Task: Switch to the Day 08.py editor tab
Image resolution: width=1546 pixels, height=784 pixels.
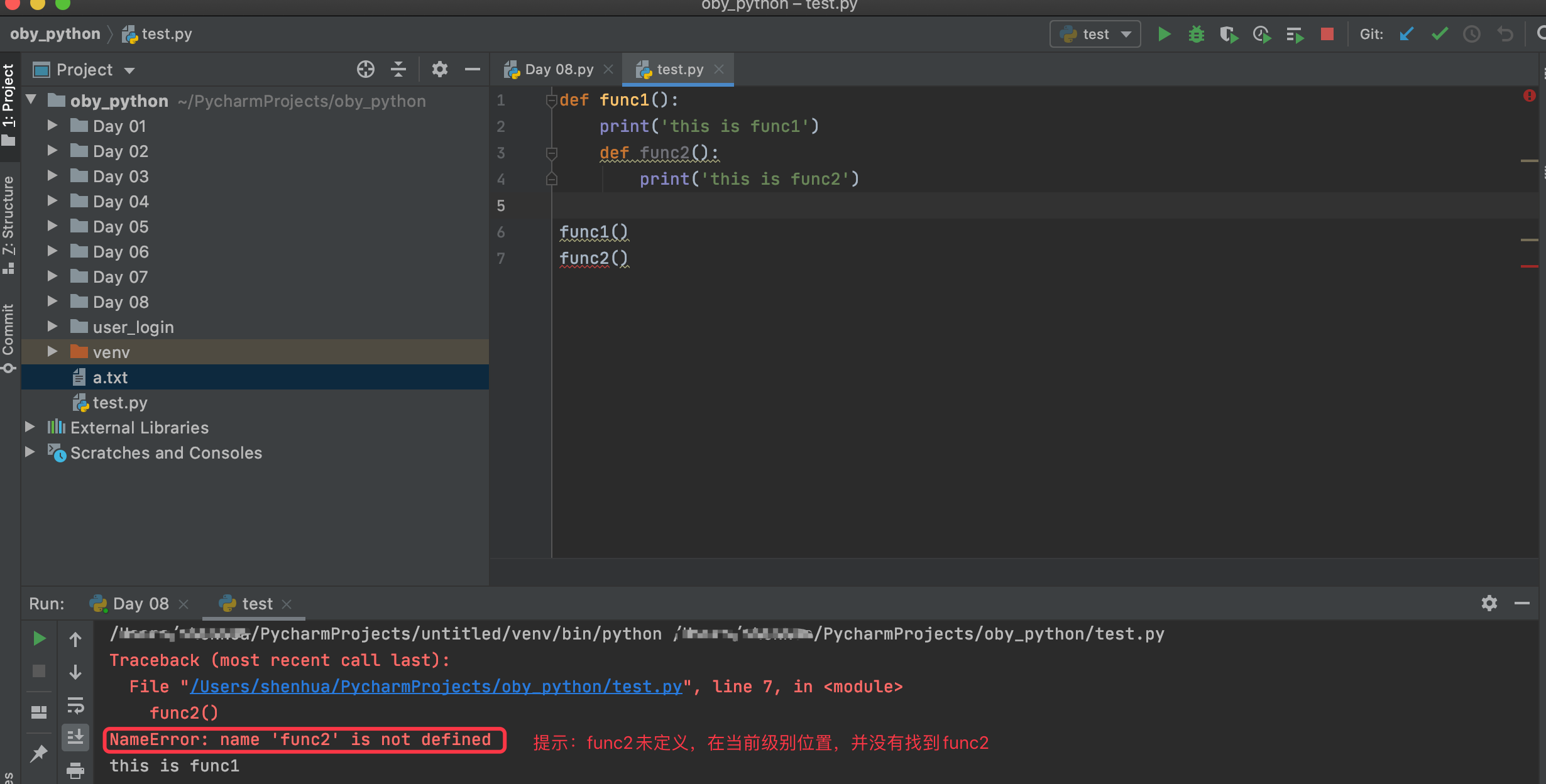Action: (558, 69)
